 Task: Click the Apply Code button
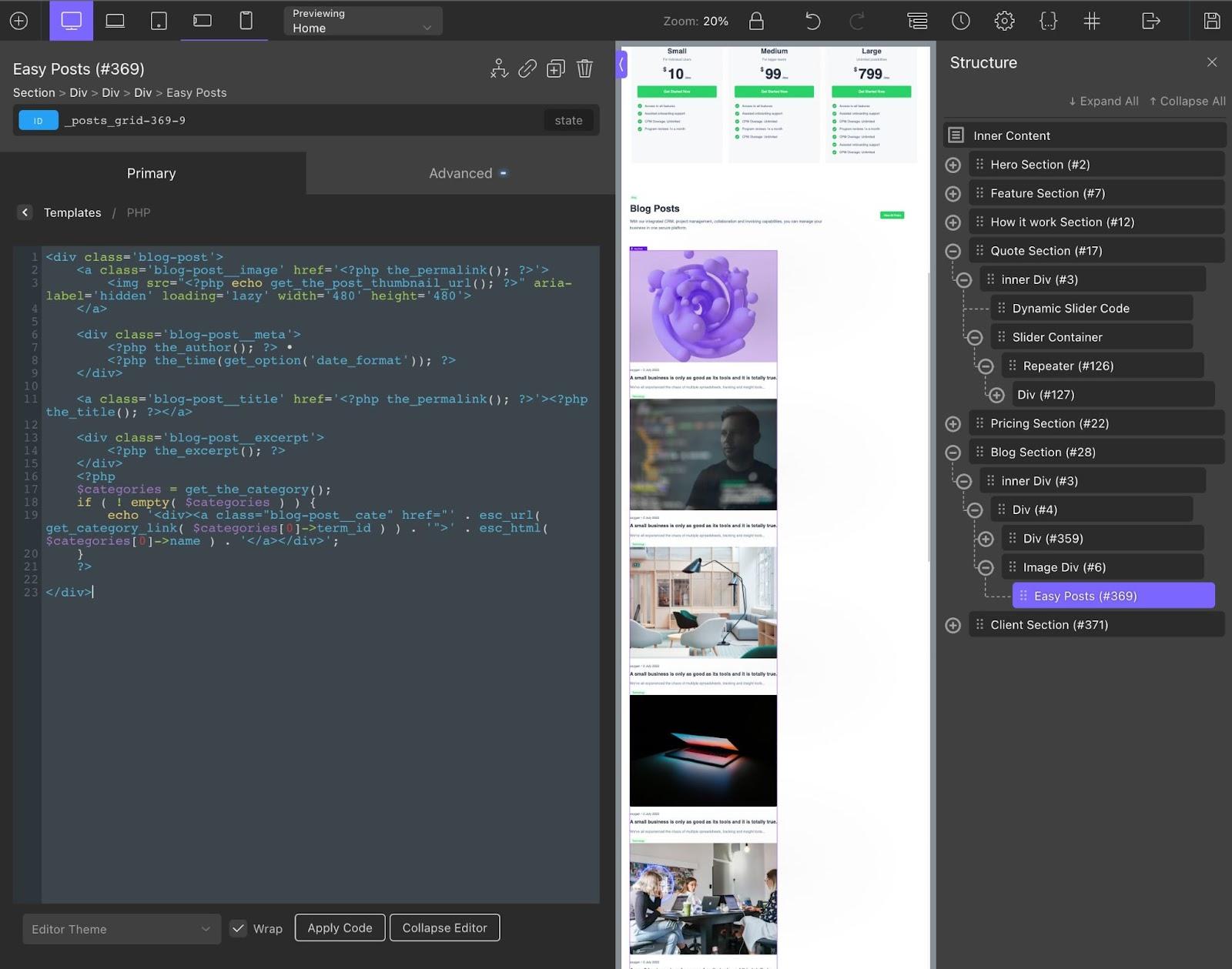coord(340,927)
